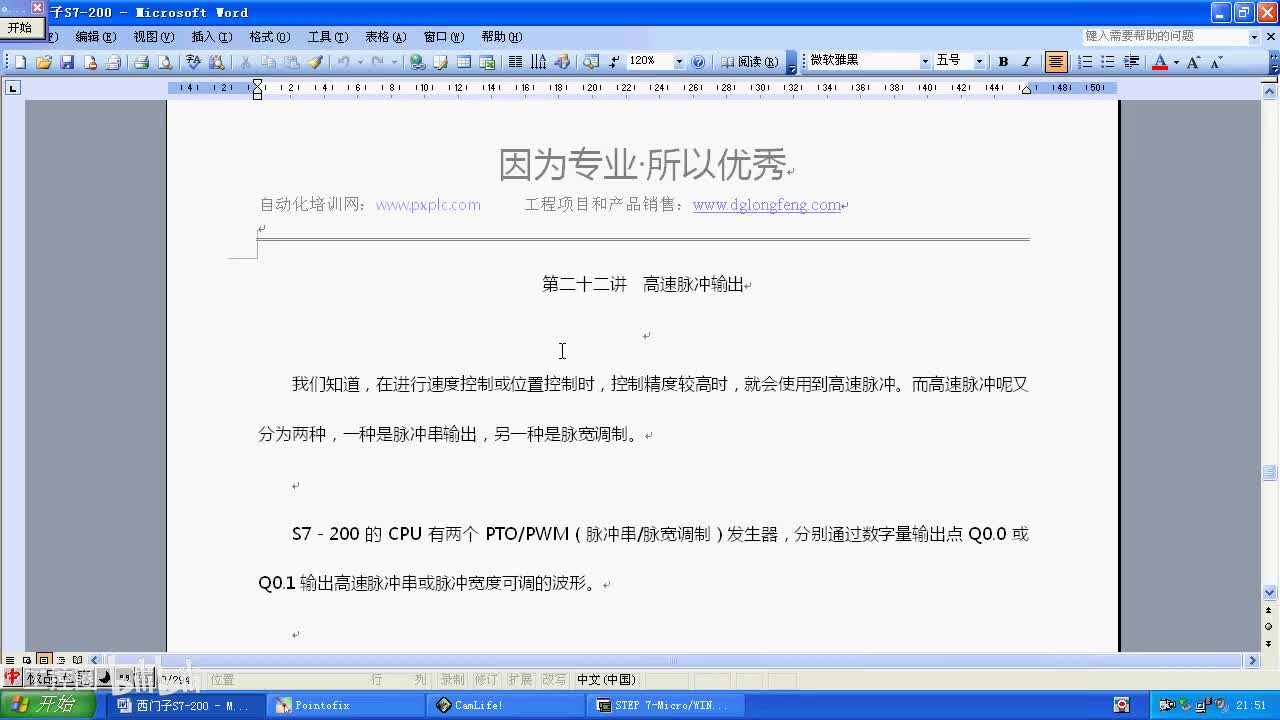
Task: Toggle center alignment button
Action: click(1056, 62)
